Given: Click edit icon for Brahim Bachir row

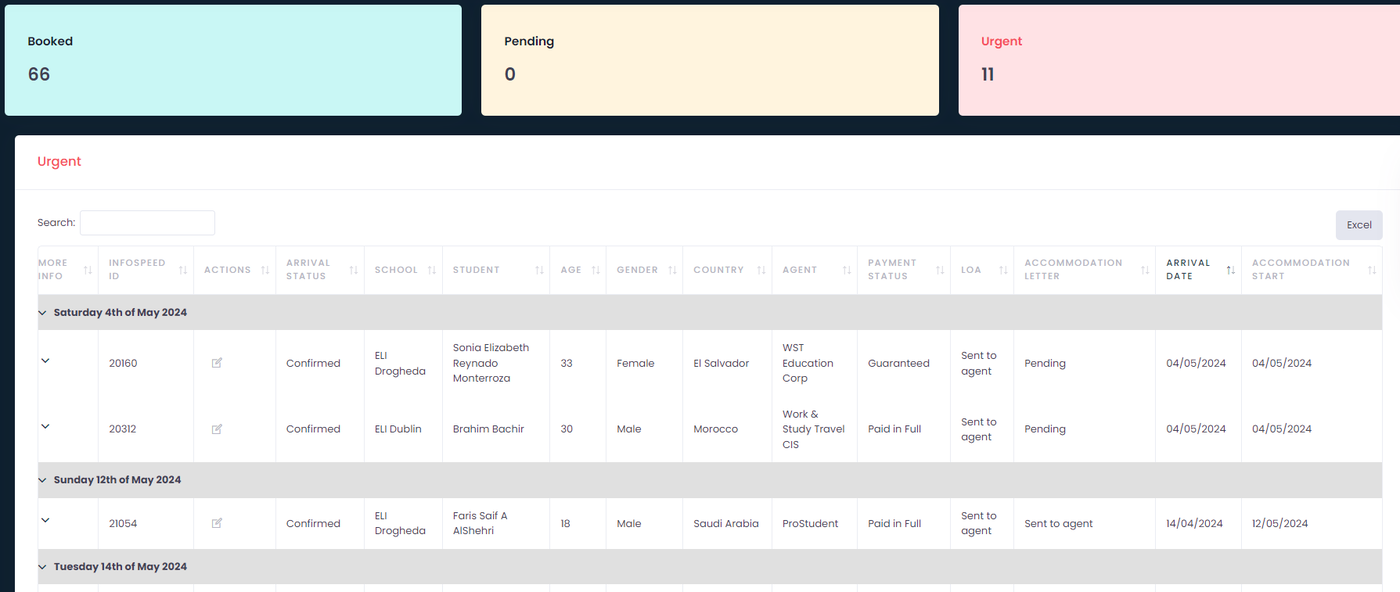Looking at the screenshot, I should [217, 429].
